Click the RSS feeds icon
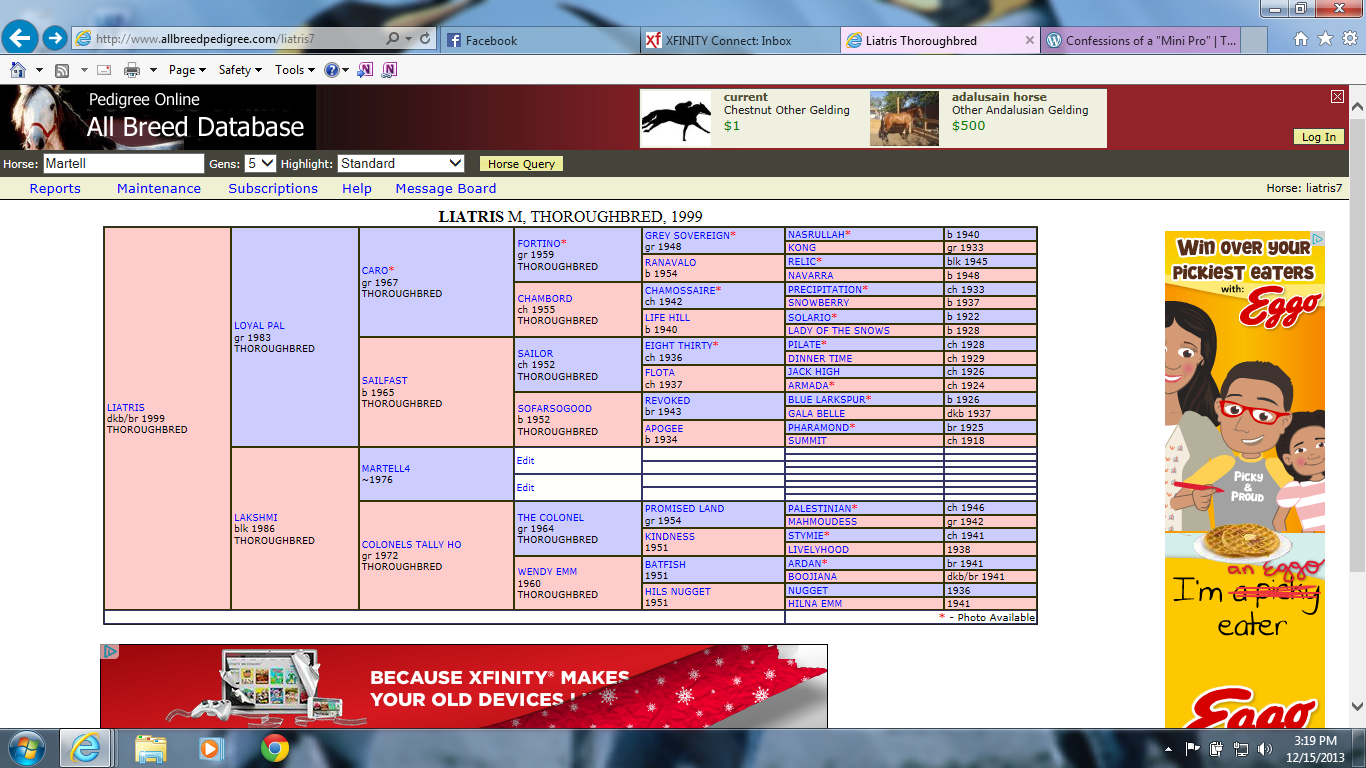This screenshot has width=1366, height=768. 62,70
